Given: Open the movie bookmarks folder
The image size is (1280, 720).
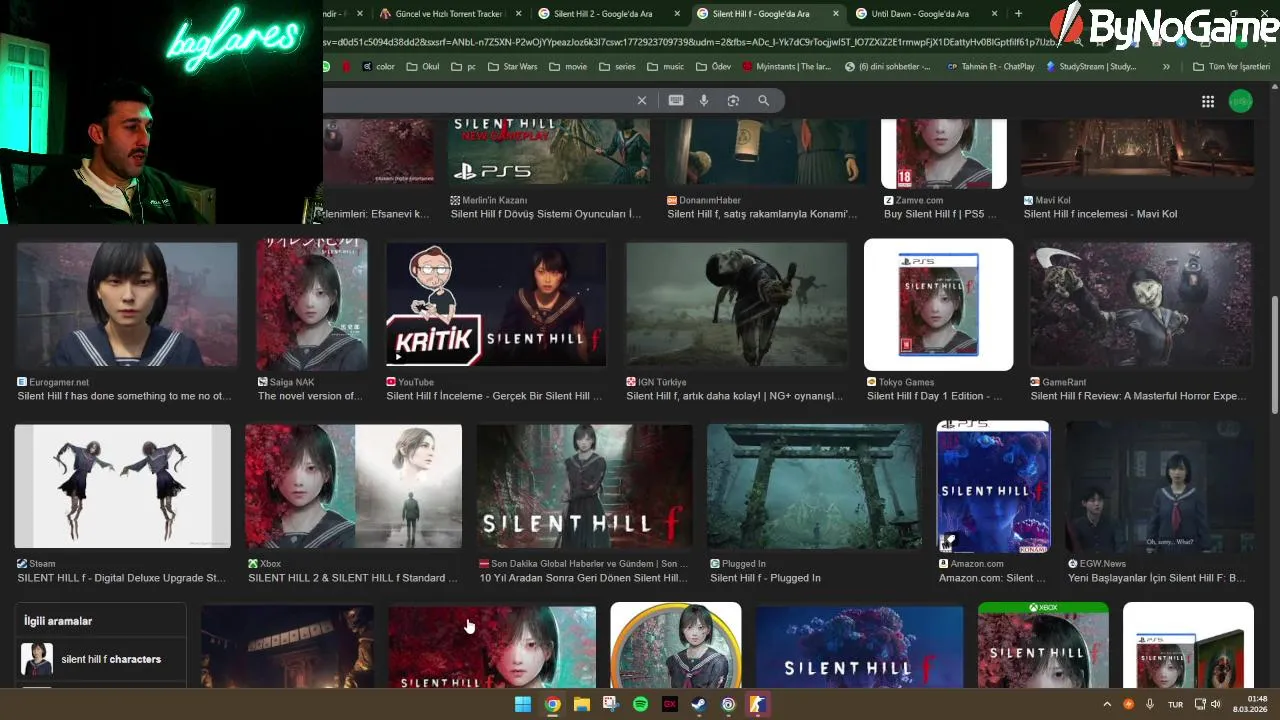Looking at the screenshot, I should [x=568, y=67].
